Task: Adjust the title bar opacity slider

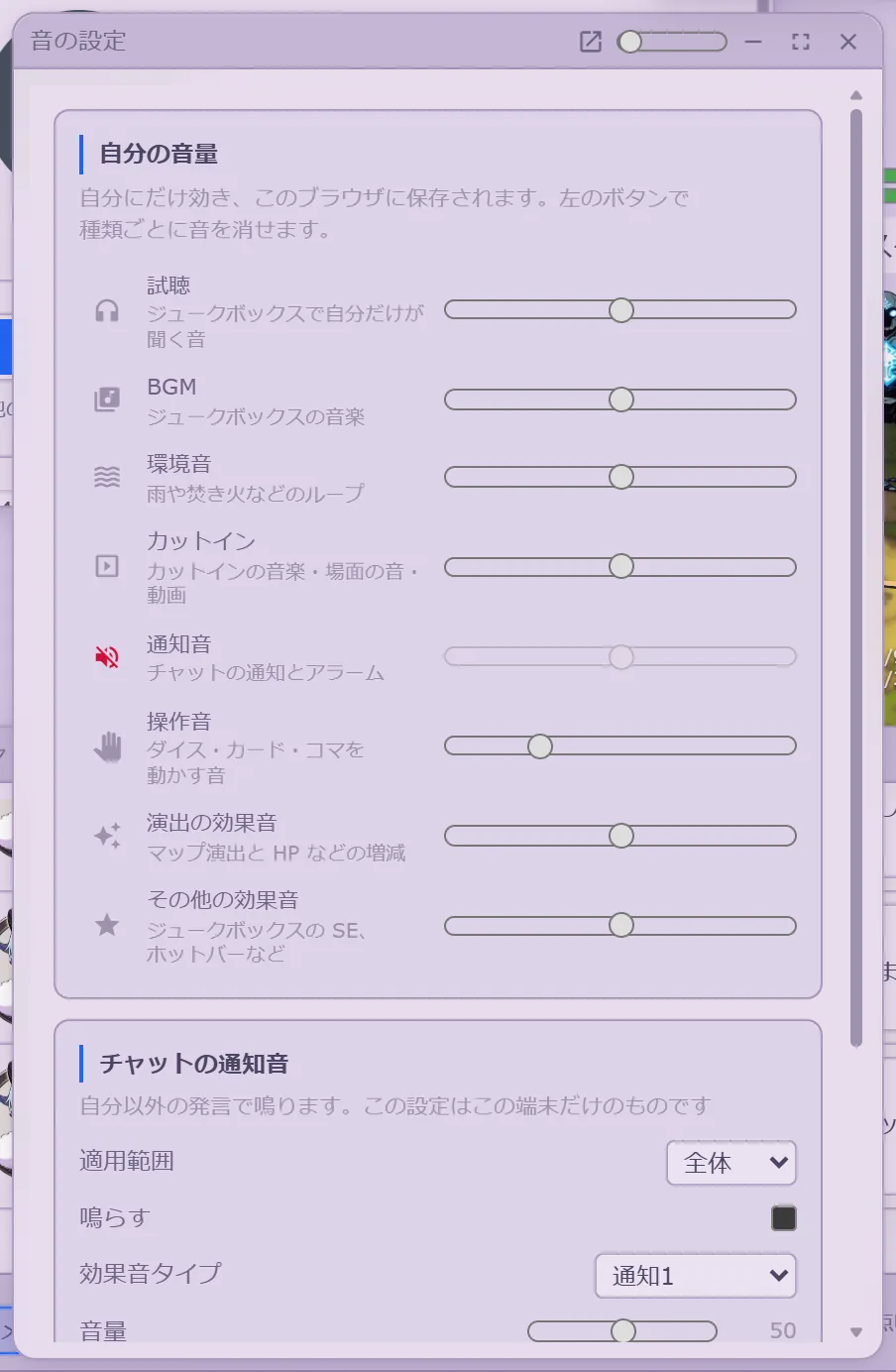Action: point(672,42)
